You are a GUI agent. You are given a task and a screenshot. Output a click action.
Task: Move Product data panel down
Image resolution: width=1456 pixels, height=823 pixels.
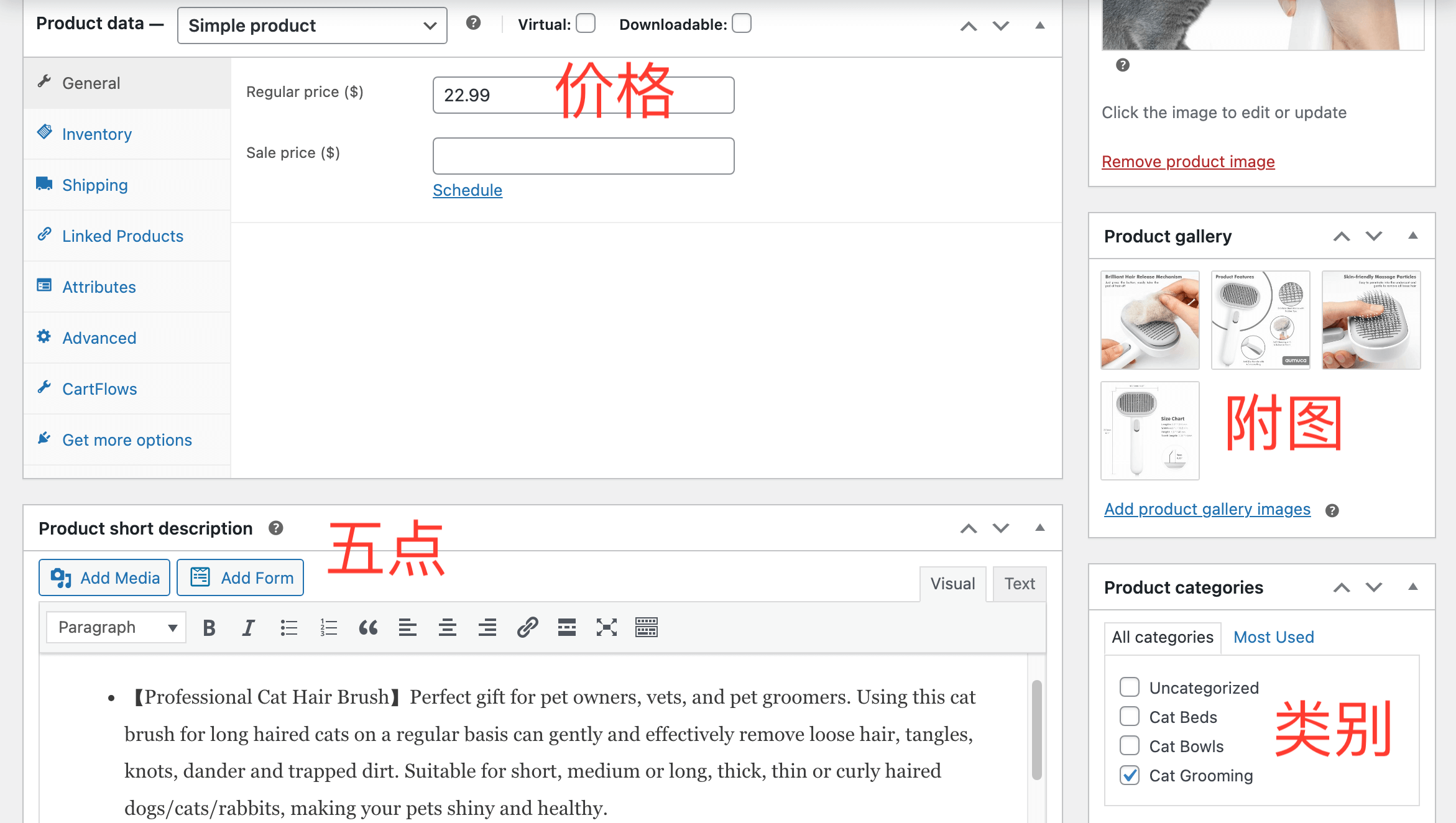tap(1001, 26)
